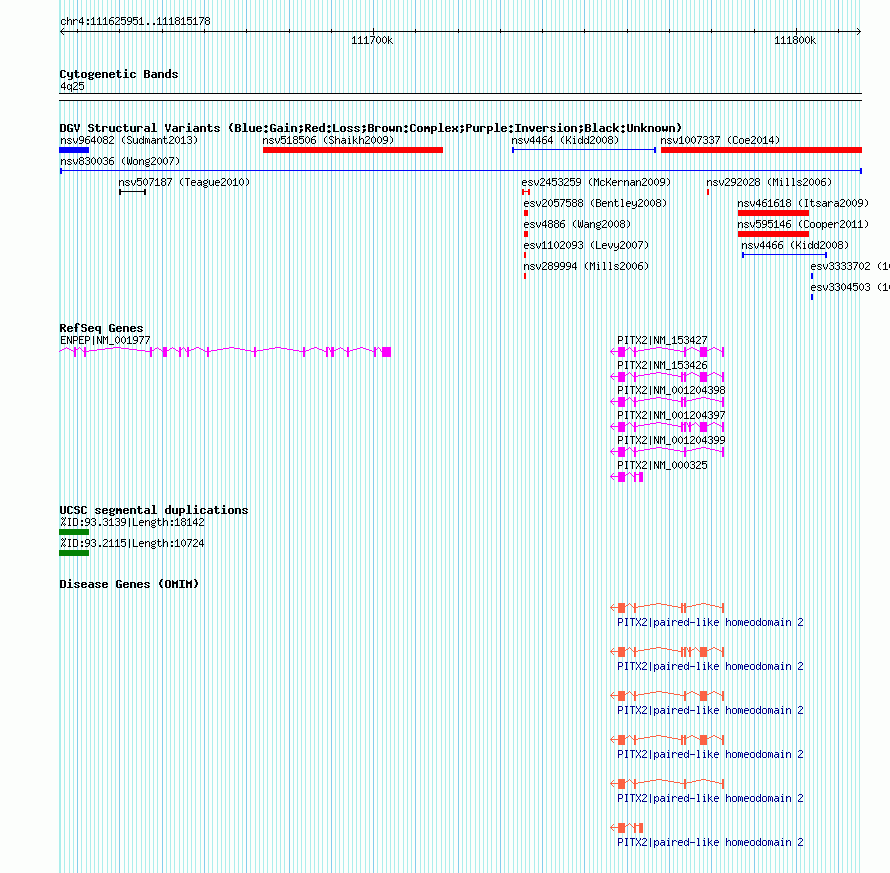Click the UCSC segmental duplications track title

click(x=154, y=510)
